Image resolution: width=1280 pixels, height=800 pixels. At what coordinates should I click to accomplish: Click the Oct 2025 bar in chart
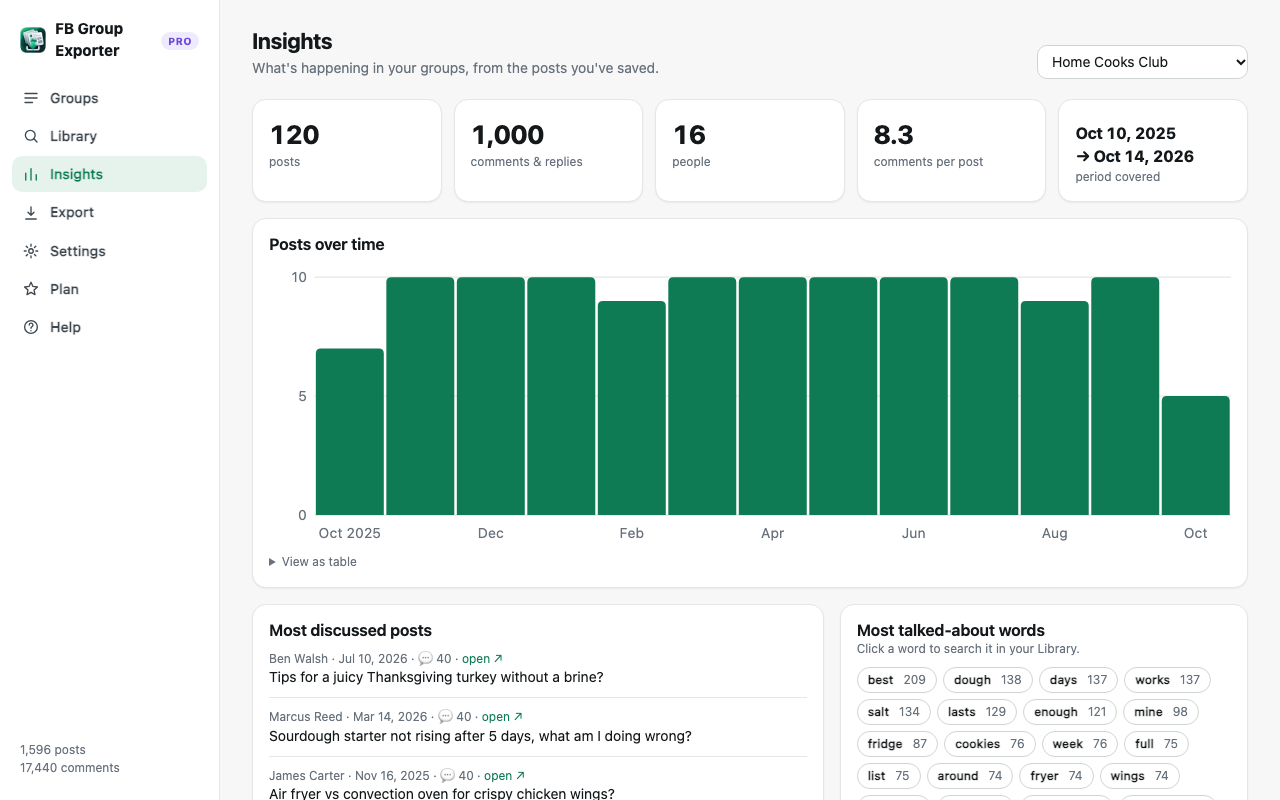(350, 432)
